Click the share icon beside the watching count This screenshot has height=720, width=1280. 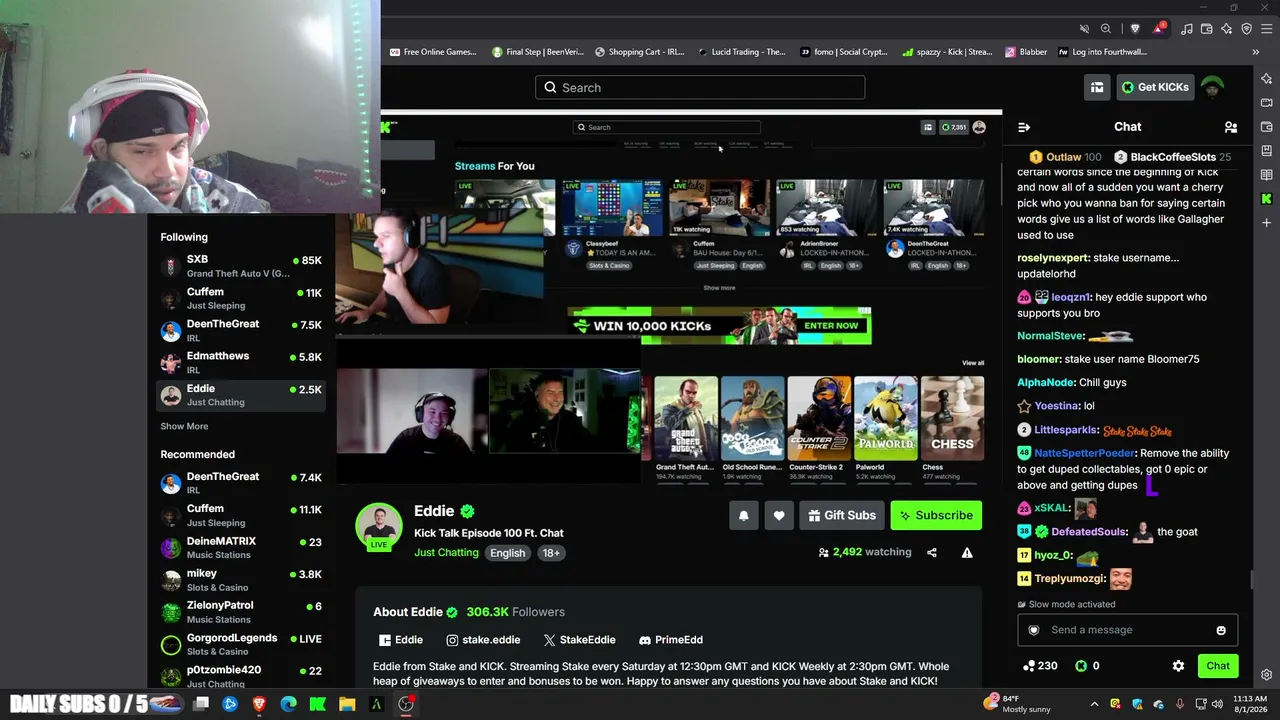point(932,552)
